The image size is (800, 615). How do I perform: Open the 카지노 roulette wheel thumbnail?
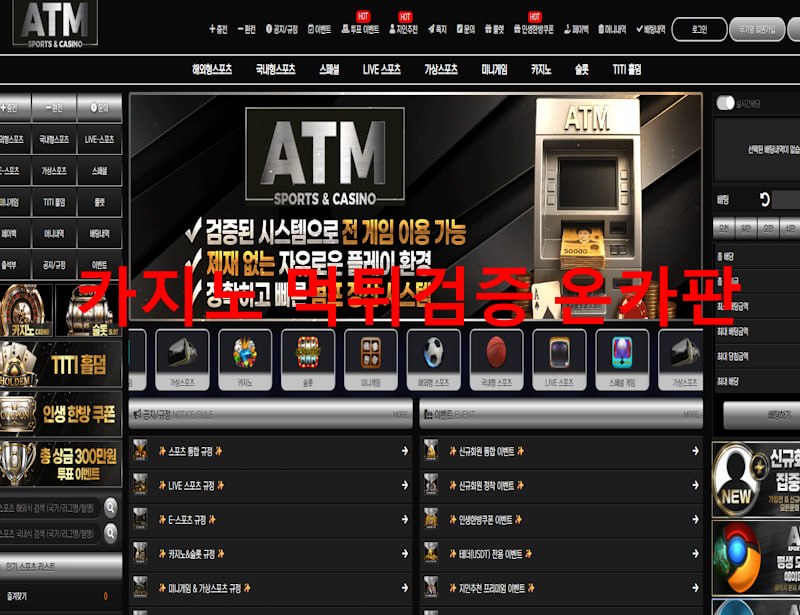tap(26, 310)
